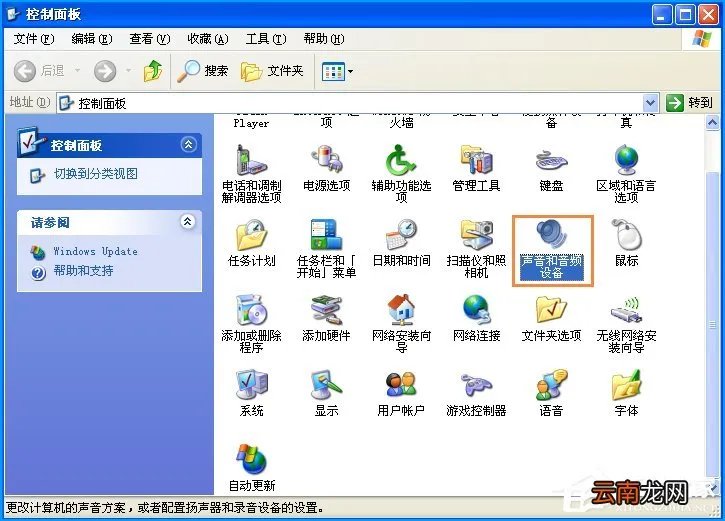725x521 pixels.
Task: Select 声音和音频设备 icon
Action: [x=551, y=250]
